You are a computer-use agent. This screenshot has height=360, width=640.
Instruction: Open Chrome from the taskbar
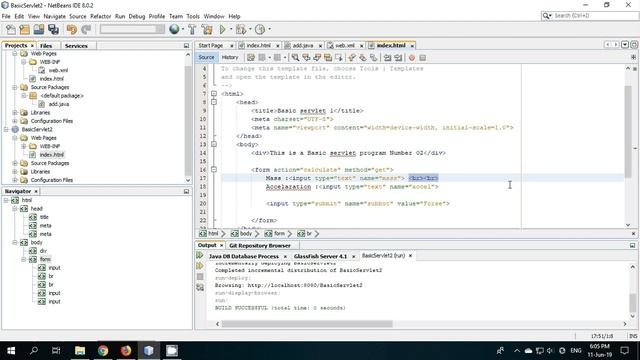103,350
